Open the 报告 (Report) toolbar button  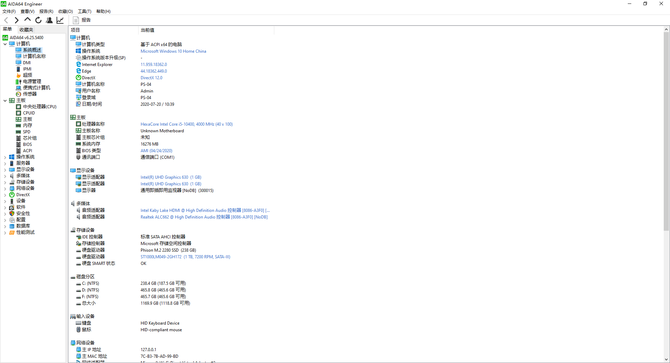(x=82, y=20)
